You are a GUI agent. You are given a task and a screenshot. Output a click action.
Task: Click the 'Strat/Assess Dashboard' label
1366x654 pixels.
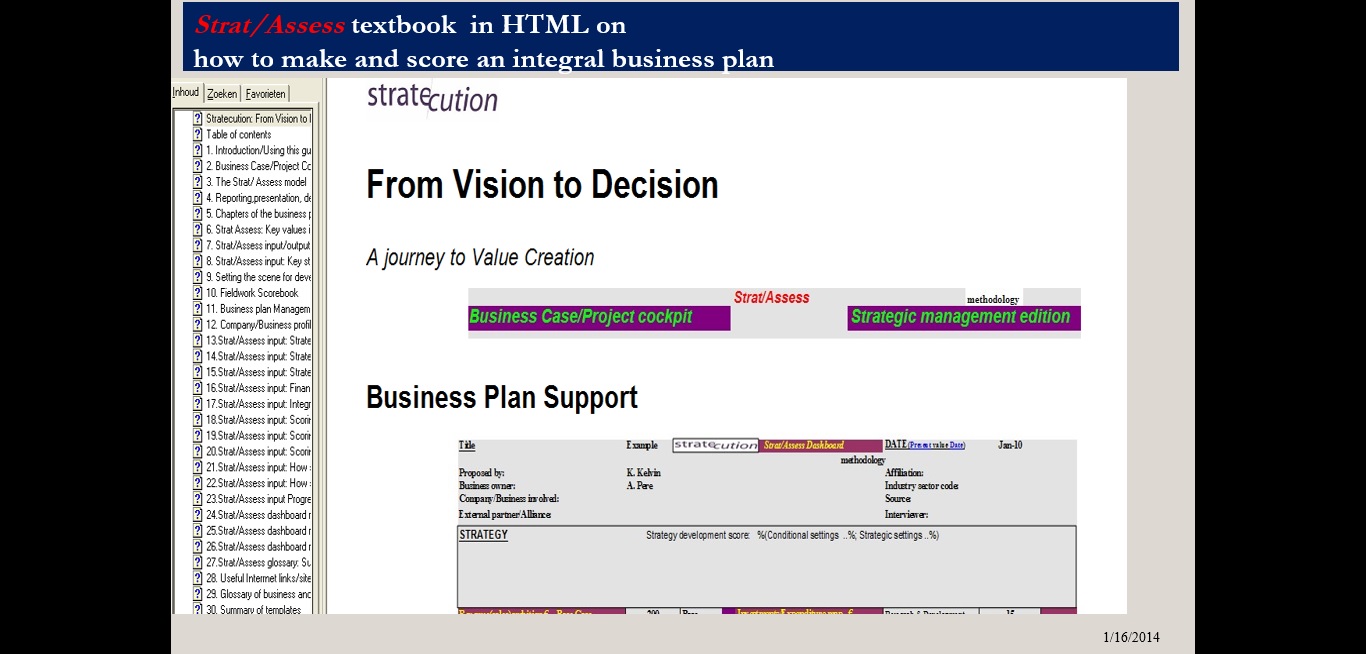[x=804, y=445]
